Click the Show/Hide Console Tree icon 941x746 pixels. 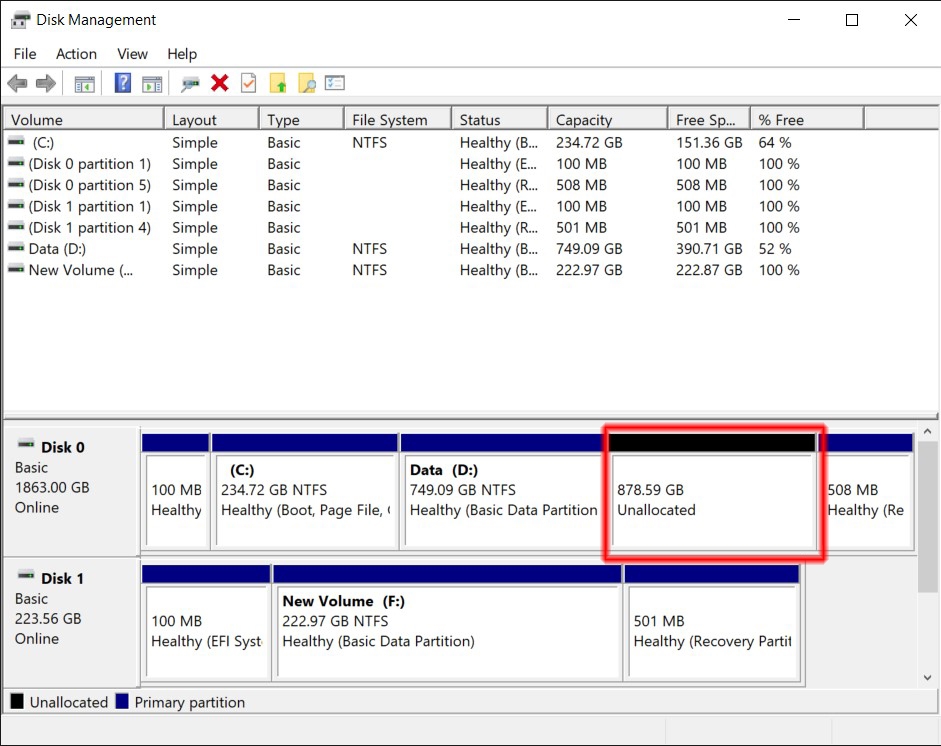[85, 83]
